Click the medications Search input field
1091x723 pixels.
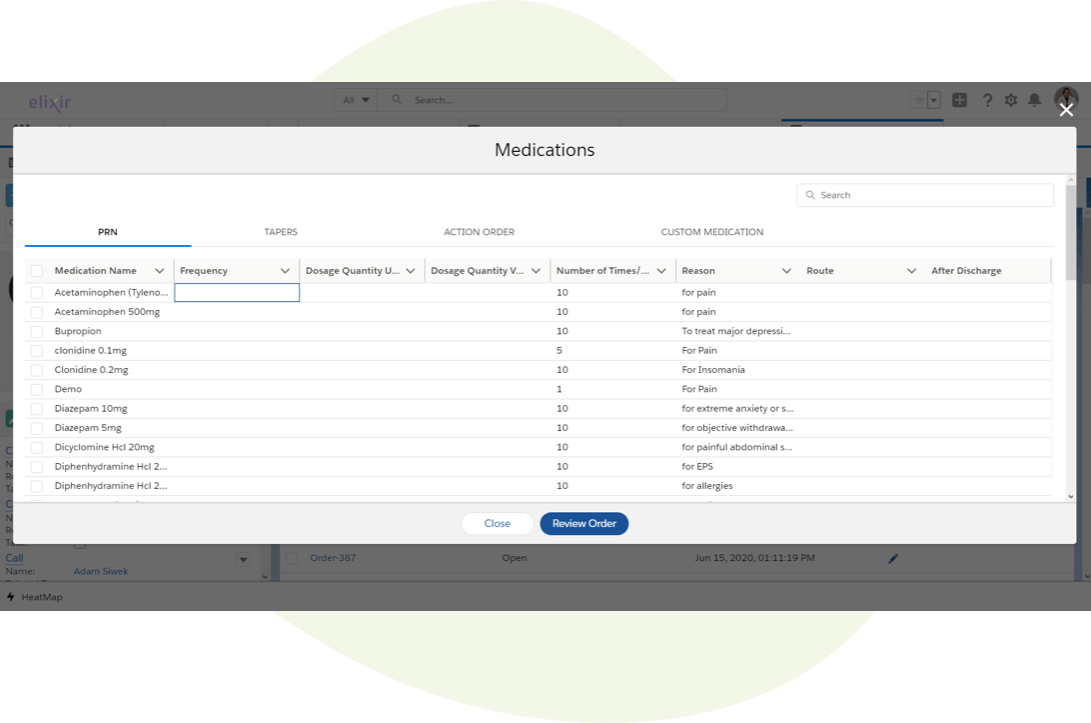coord(932,195)
